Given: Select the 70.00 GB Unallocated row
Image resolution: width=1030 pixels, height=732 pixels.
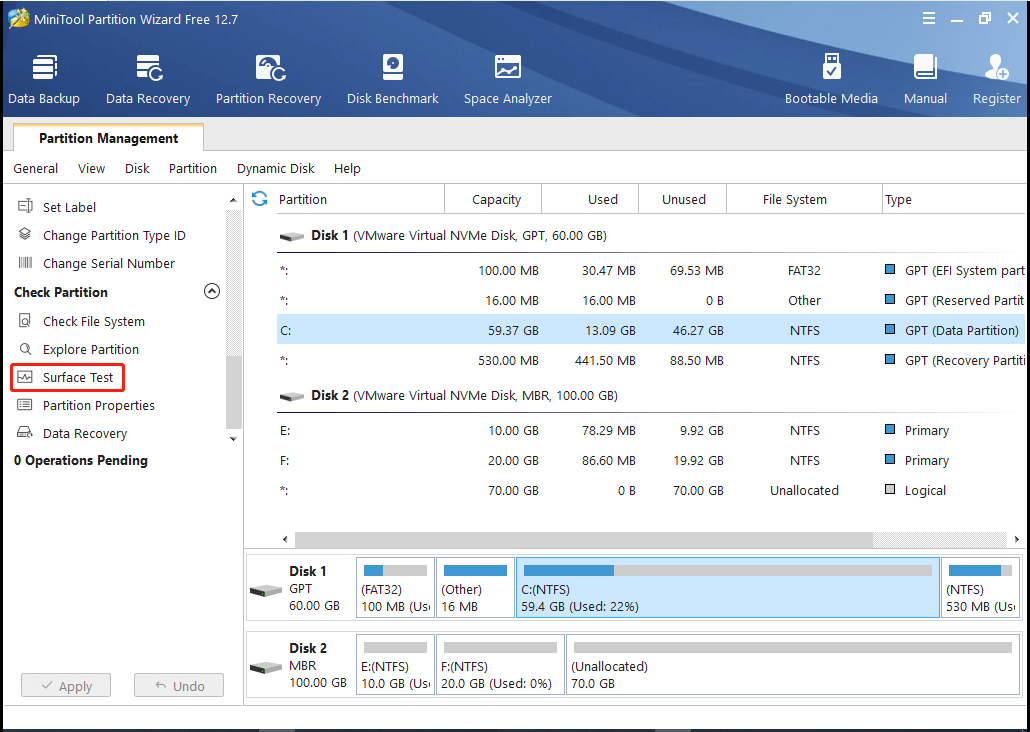Looking at the screenshot, I should [650, 490].
